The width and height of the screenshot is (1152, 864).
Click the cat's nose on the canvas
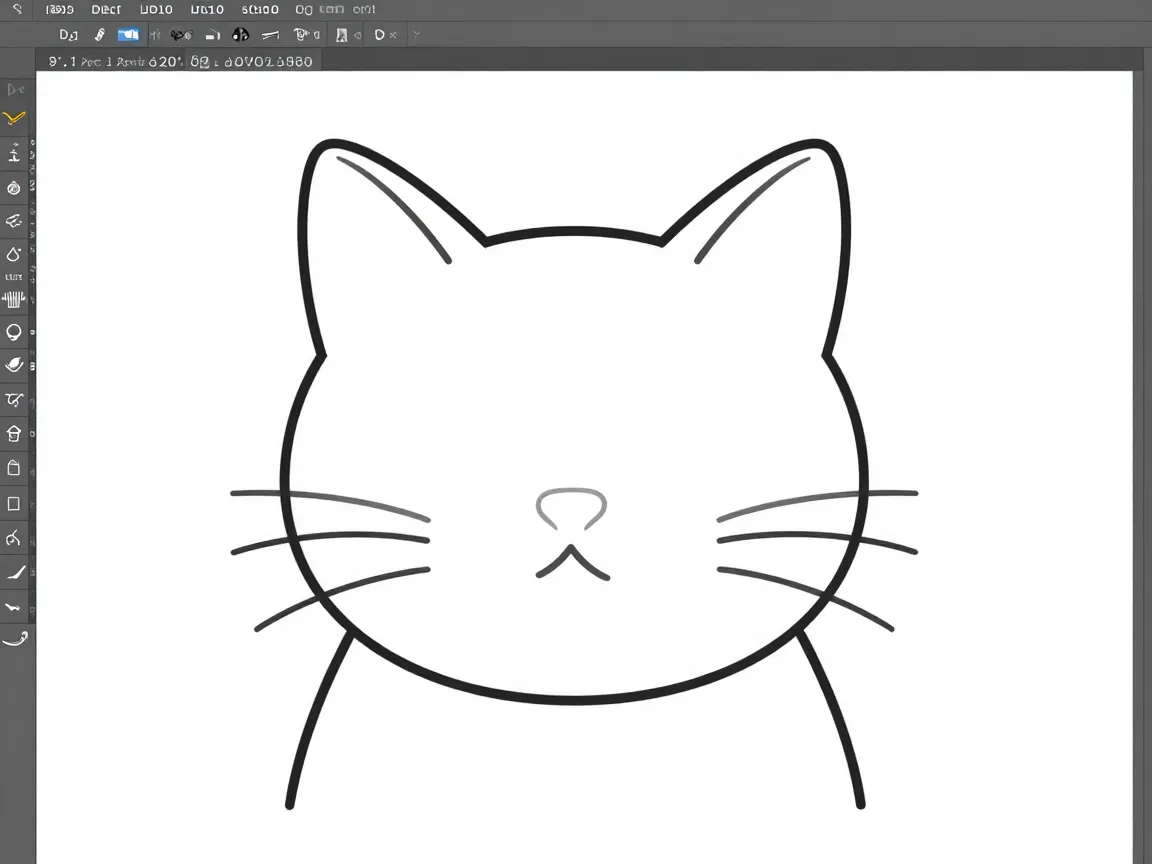(571, 508)
